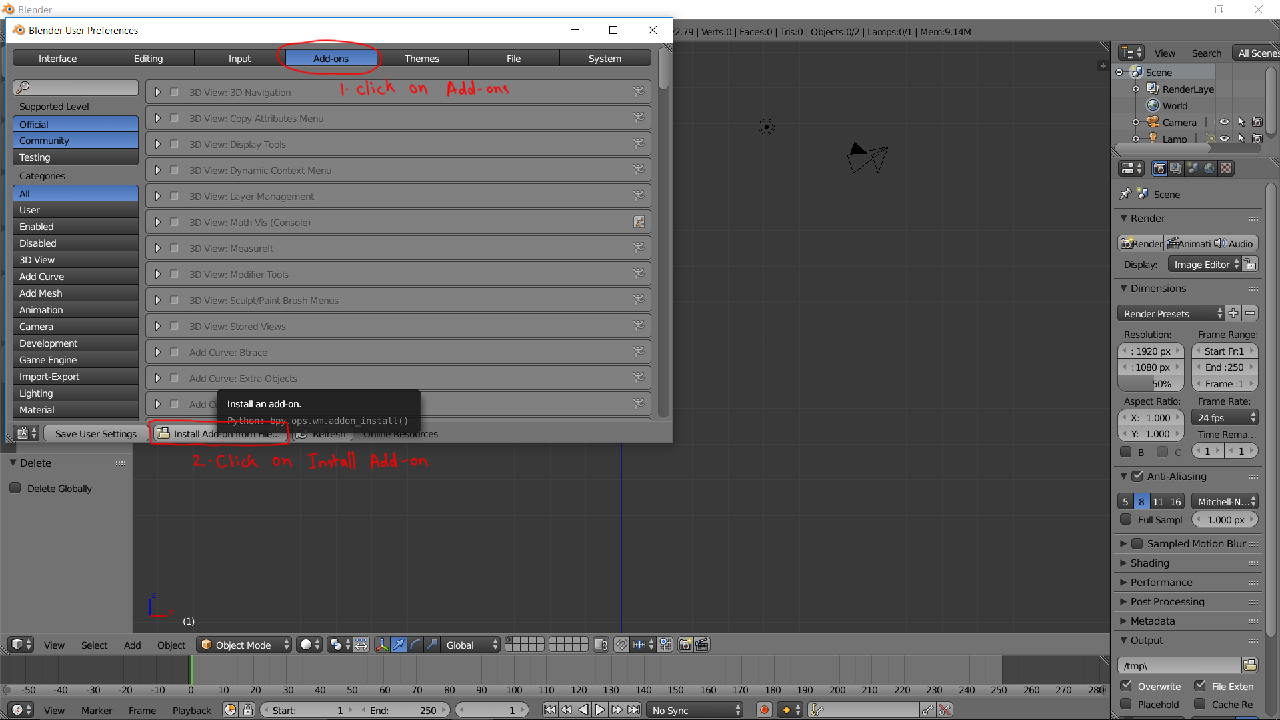This screenshot has width=1280, height=720.
Task: Click the OpenGL render animation clapper icon
Action: [x=701, y=645]
